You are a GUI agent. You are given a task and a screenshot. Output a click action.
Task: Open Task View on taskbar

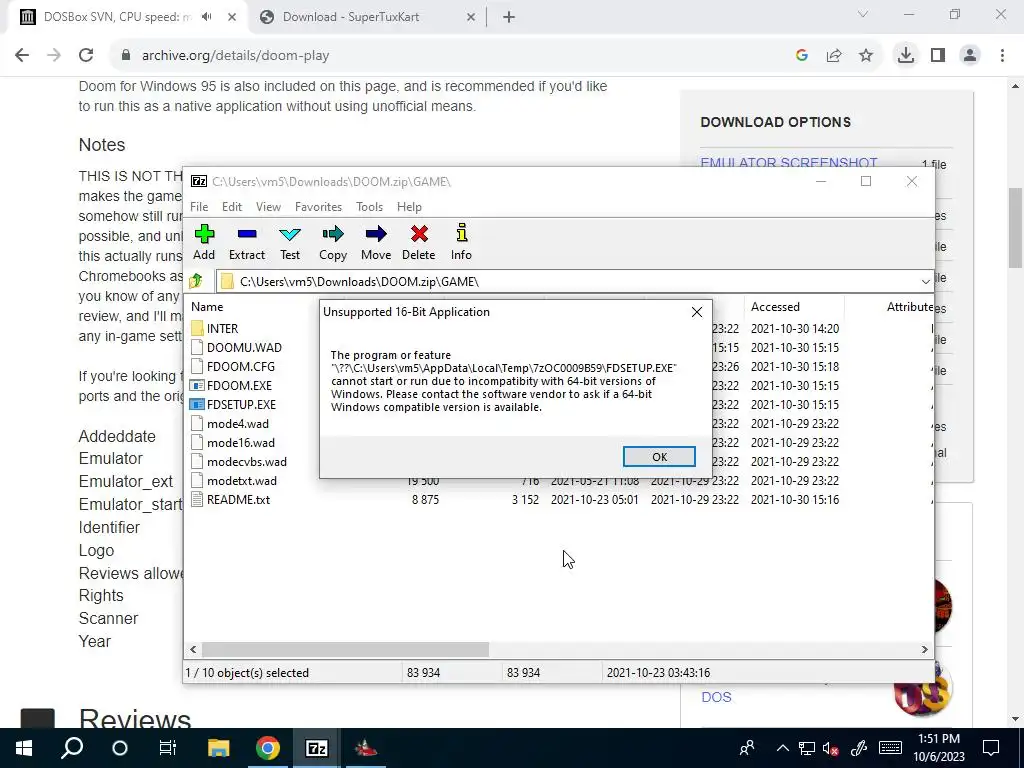(168, 748)
